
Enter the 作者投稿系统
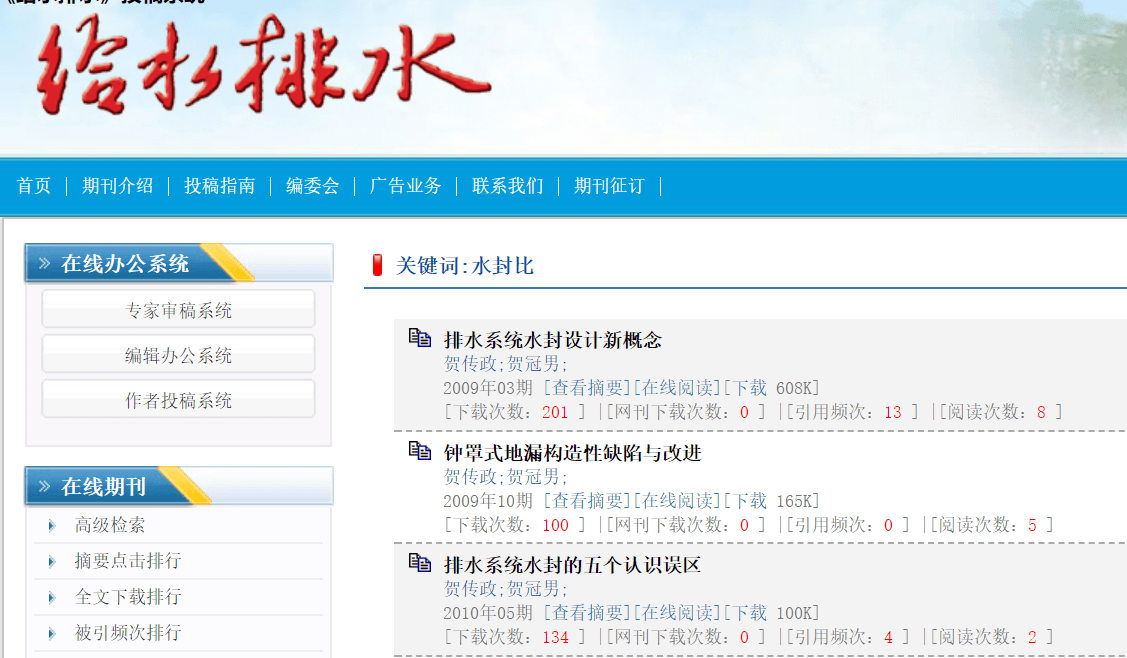coord(178,400)
